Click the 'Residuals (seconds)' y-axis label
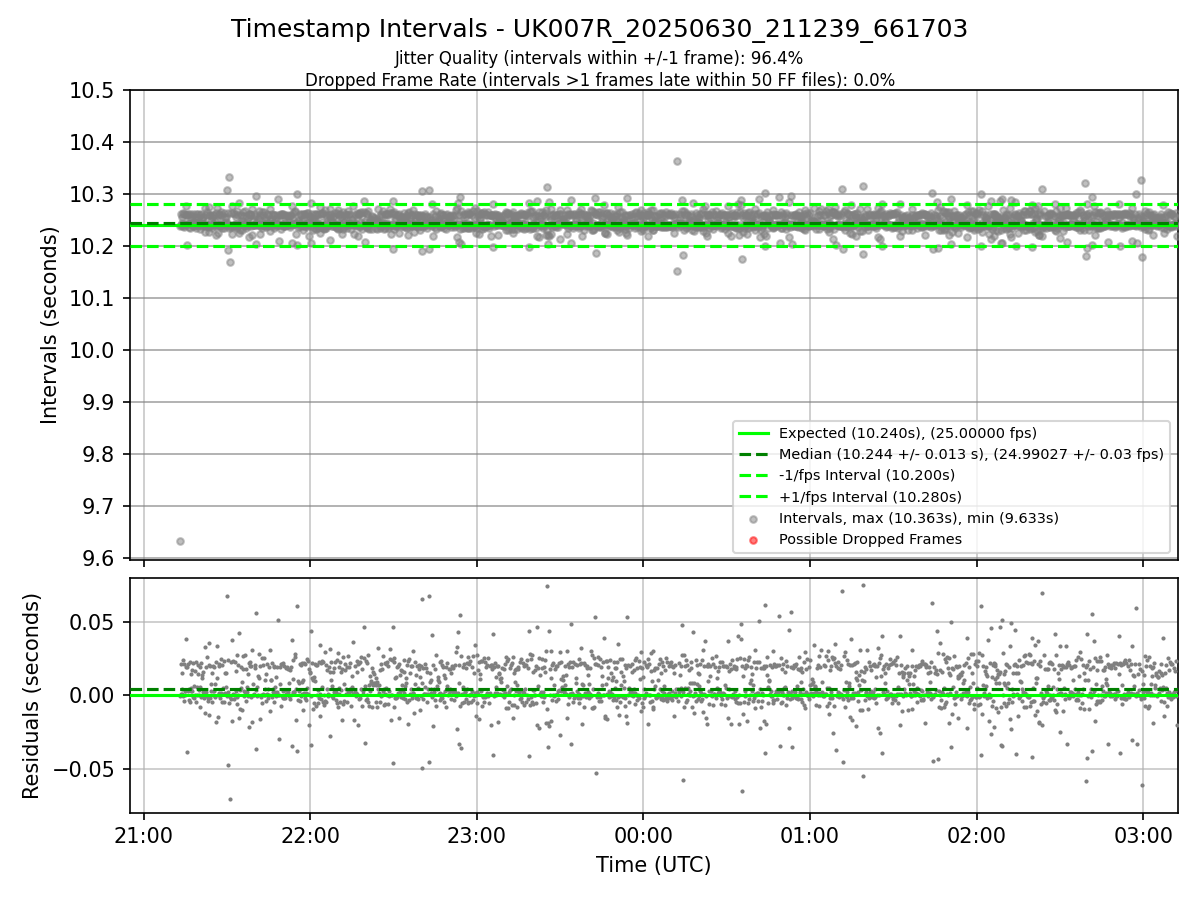 coord(31,696)
